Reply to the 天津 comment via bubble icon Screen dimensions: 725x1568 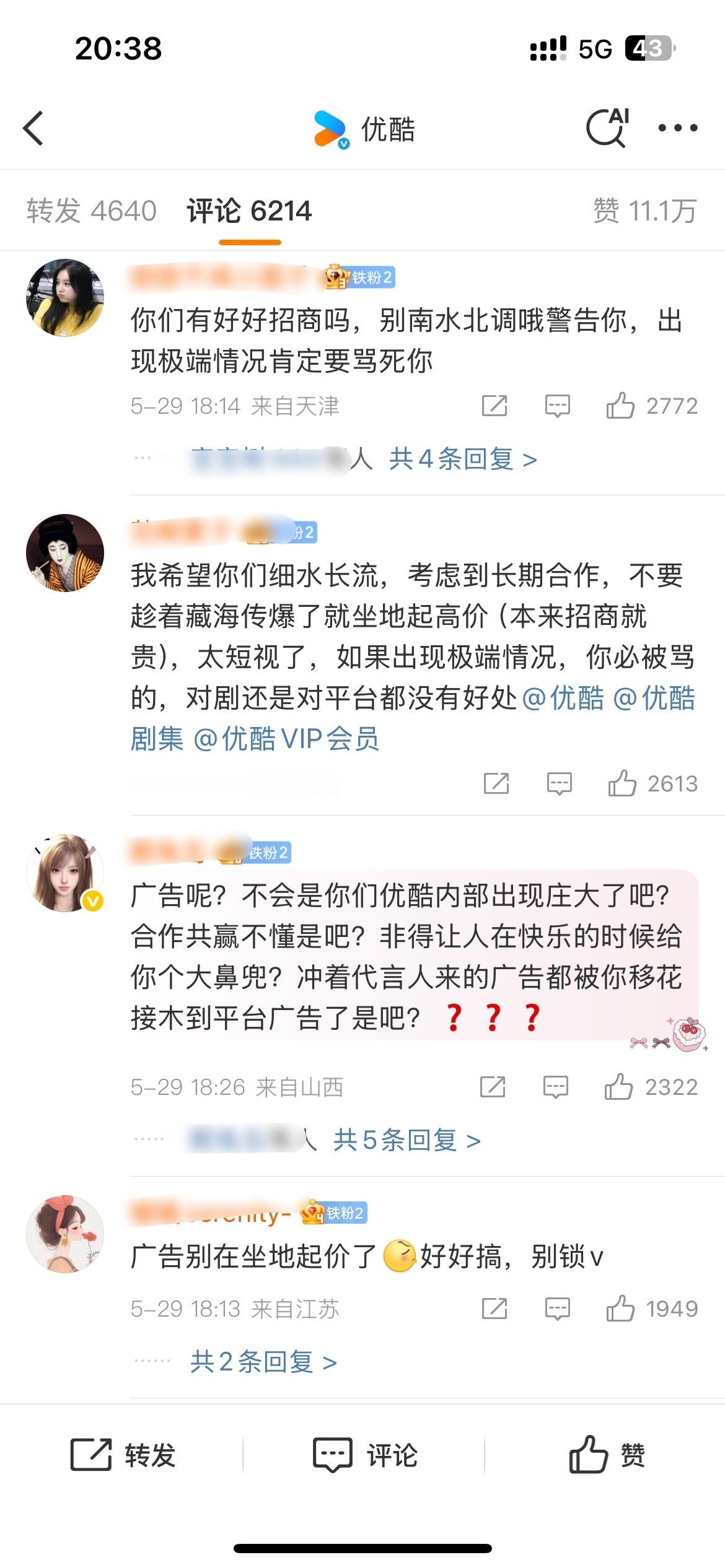(557, 406)
